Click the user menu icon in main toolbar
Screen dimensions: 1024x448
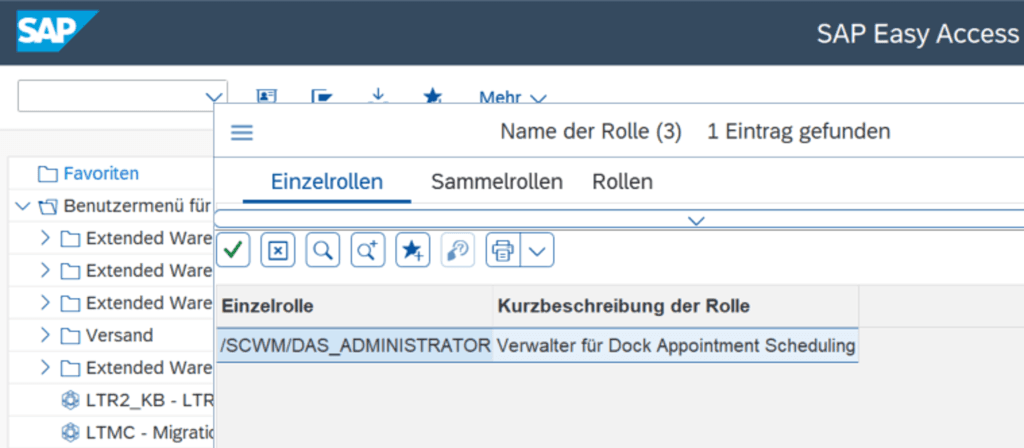click(x=266, y=97)
